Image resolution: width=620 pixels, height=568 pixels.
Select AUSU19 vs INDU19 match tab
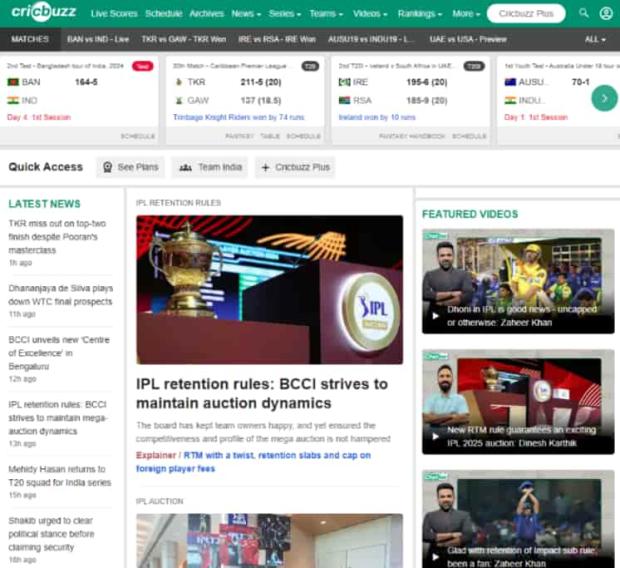tap(371, 39)
